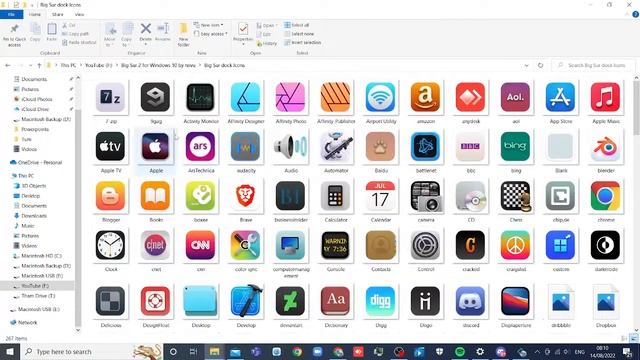This screenshot has height=360, width=640.
Task: Click the Properties icon in ribbon
Action: [x=243, y=33]
